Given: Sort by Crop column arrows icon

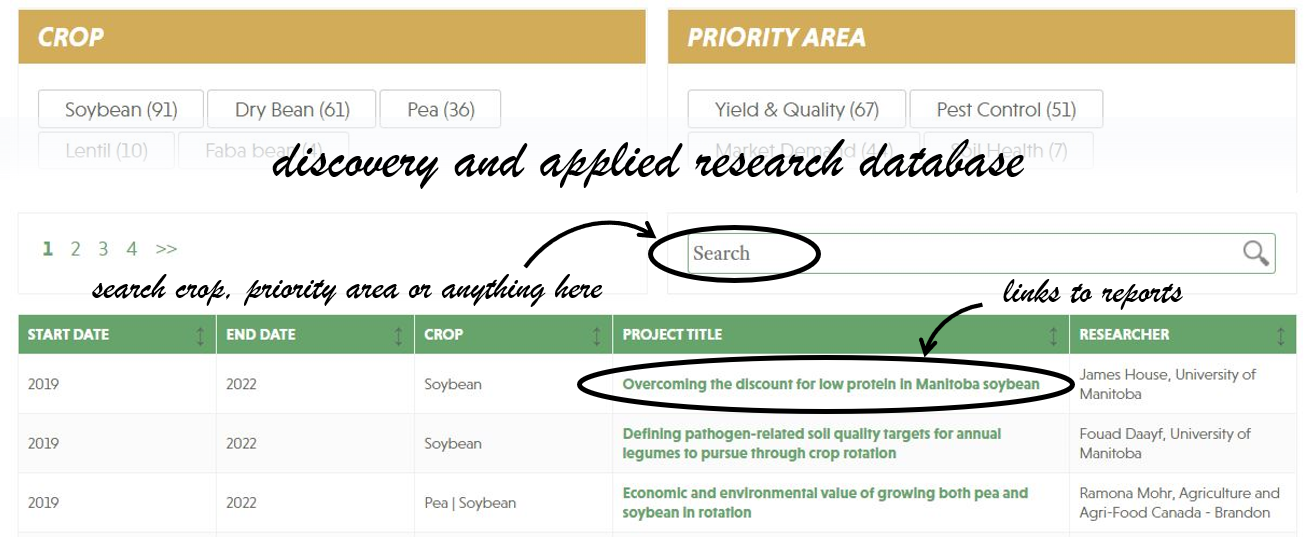Looking at the screenshot, I should tap(597, 336).
